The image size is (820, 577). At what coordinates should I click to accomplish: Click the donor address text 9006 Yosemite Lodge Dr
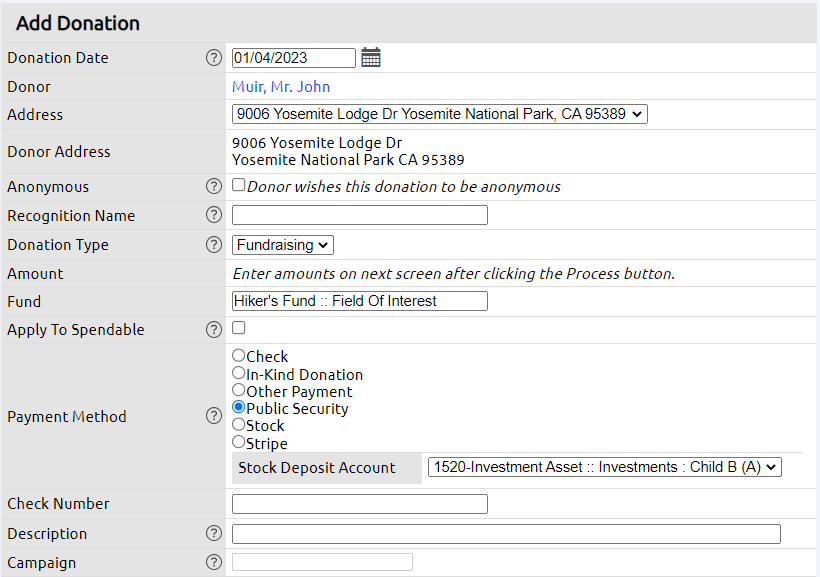pyautogui.click(x=317, y=143)
